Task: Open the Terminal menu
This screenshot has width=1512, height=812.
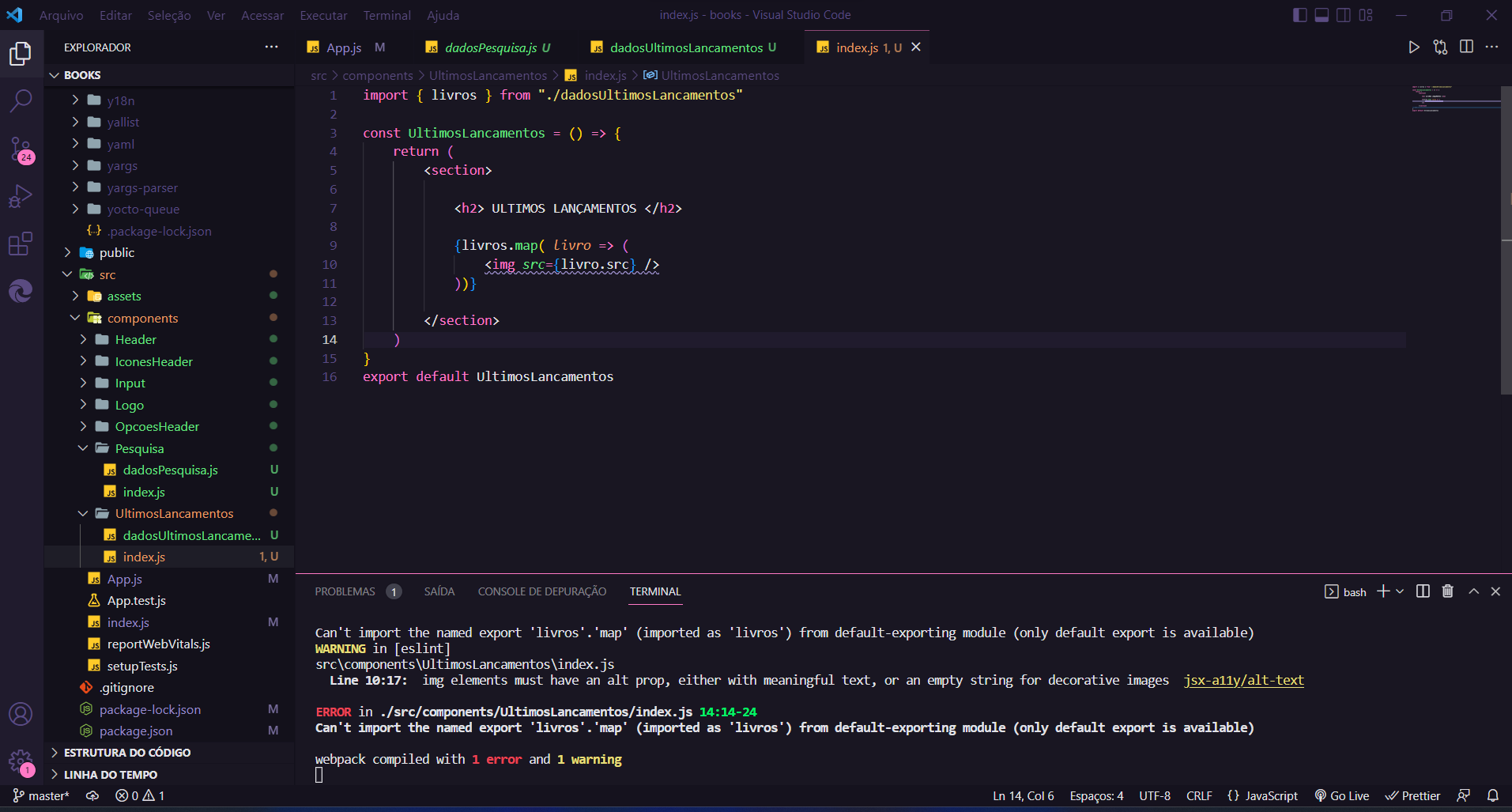Action: [386, 15]
